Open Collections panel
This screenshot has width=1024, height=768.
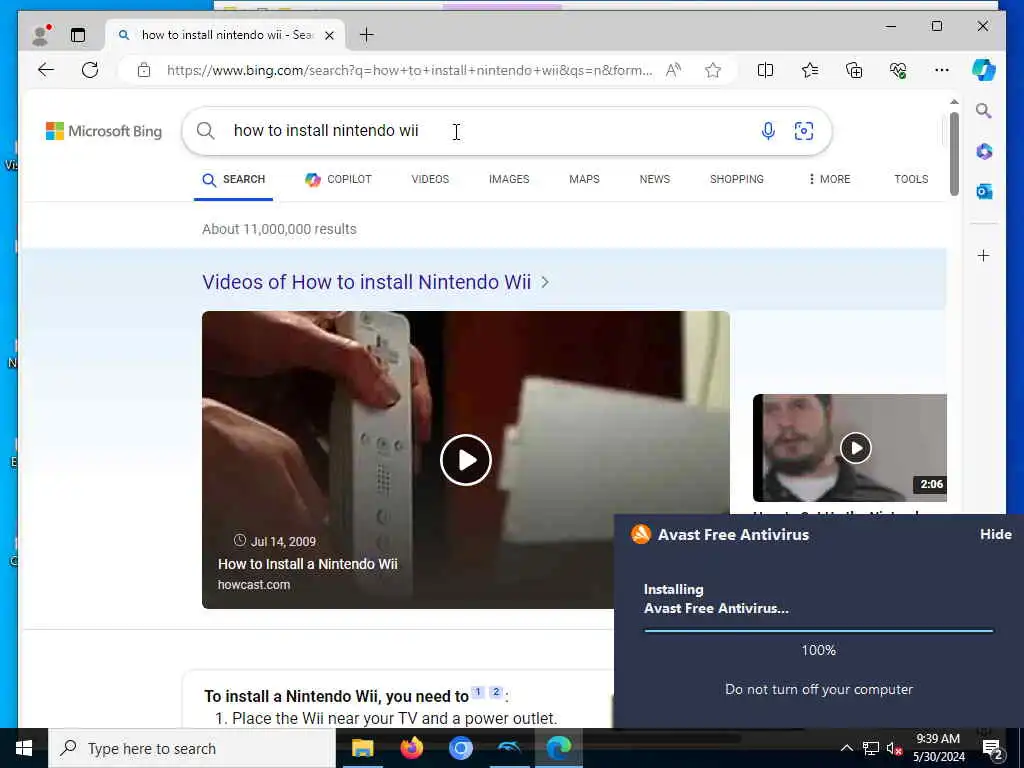tap(854, 70)
